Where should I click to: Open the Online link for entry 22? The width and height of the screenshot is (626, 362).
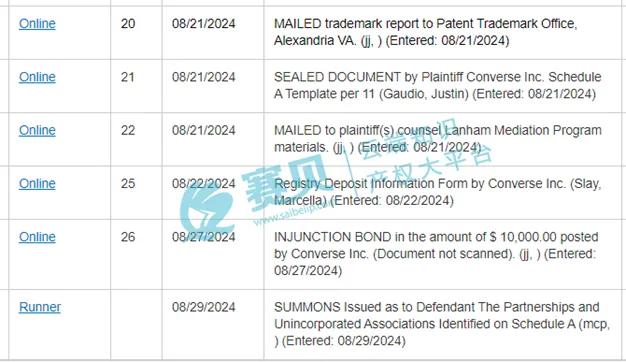pos(37,130)
